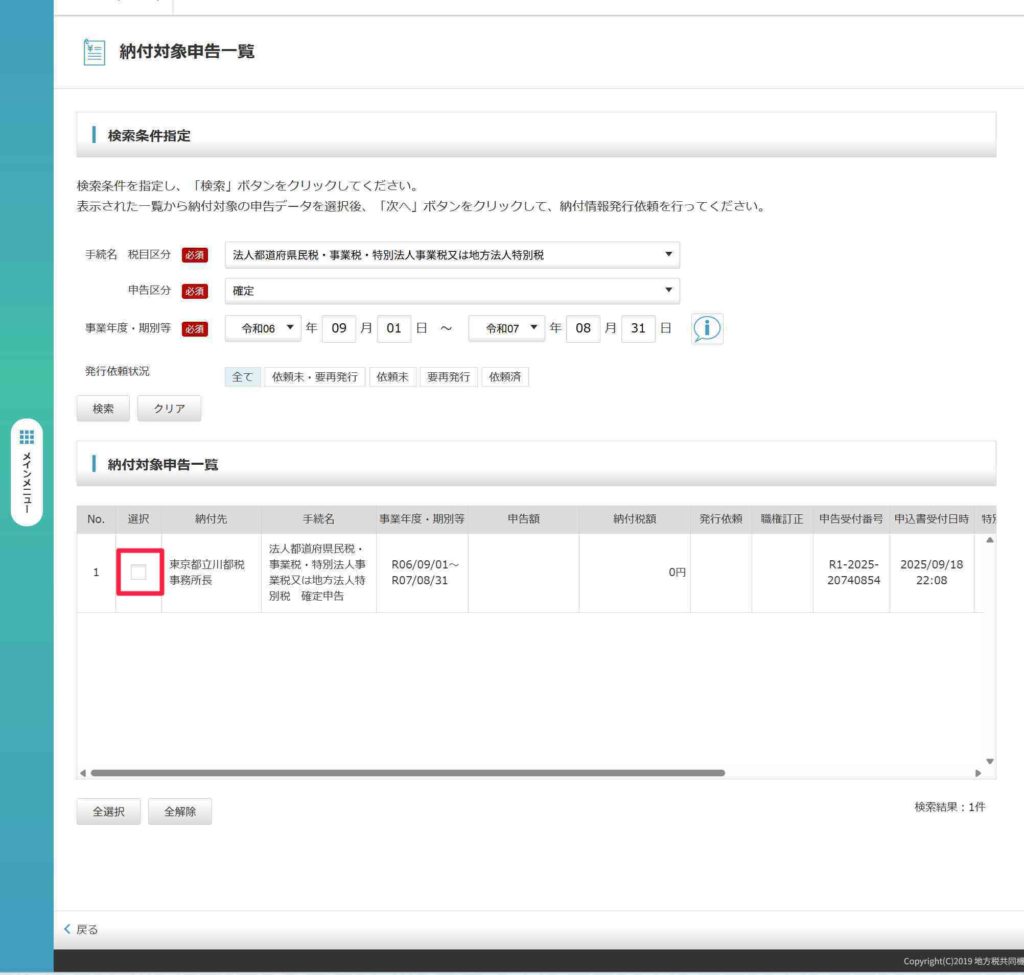The image size is (1024, 975).
Task: Click the 検索 search button
Action: coord(103,409)
